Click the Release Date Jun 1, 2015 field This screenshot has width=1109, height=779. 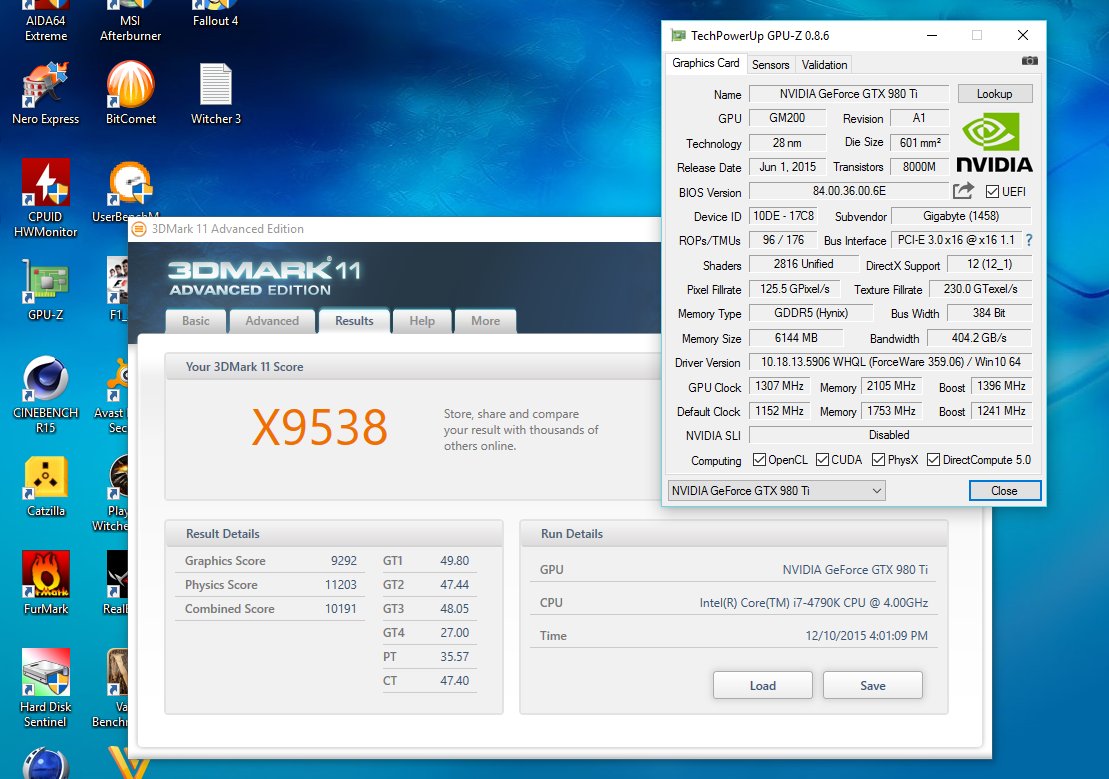click(787, 167)
